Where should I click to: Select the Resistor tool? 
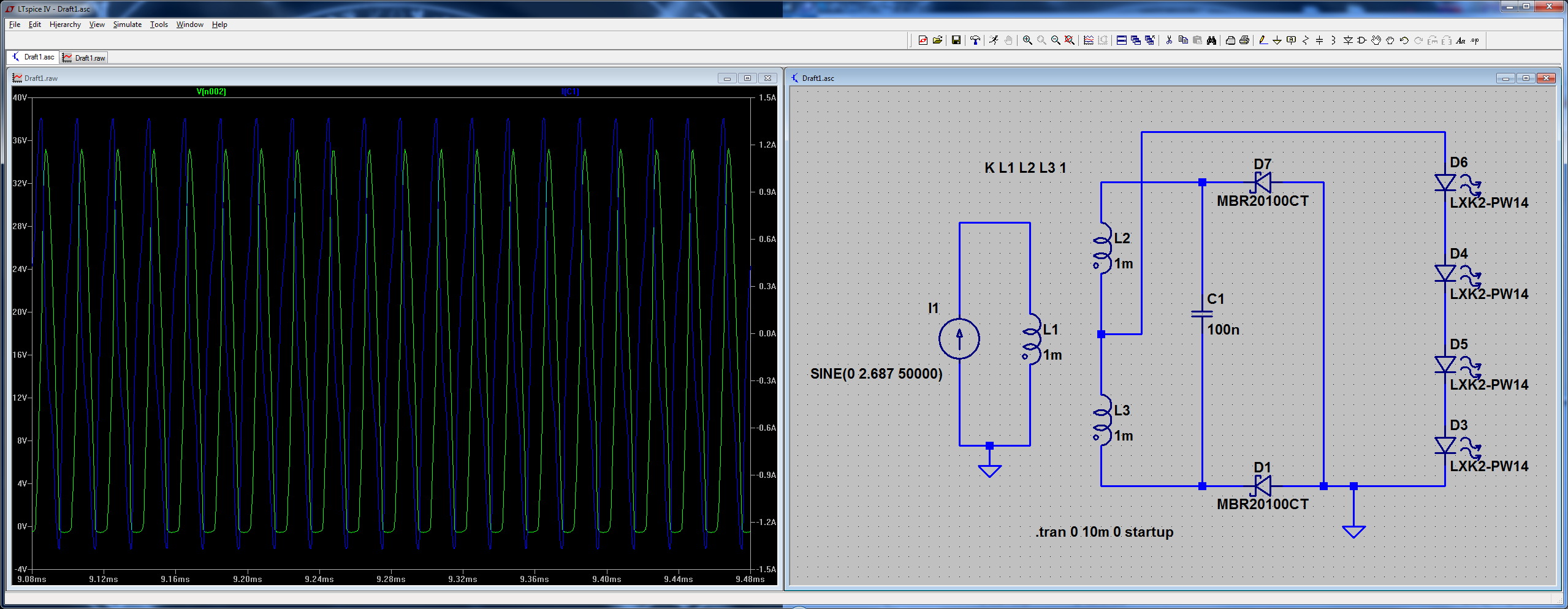(1306, 40)
